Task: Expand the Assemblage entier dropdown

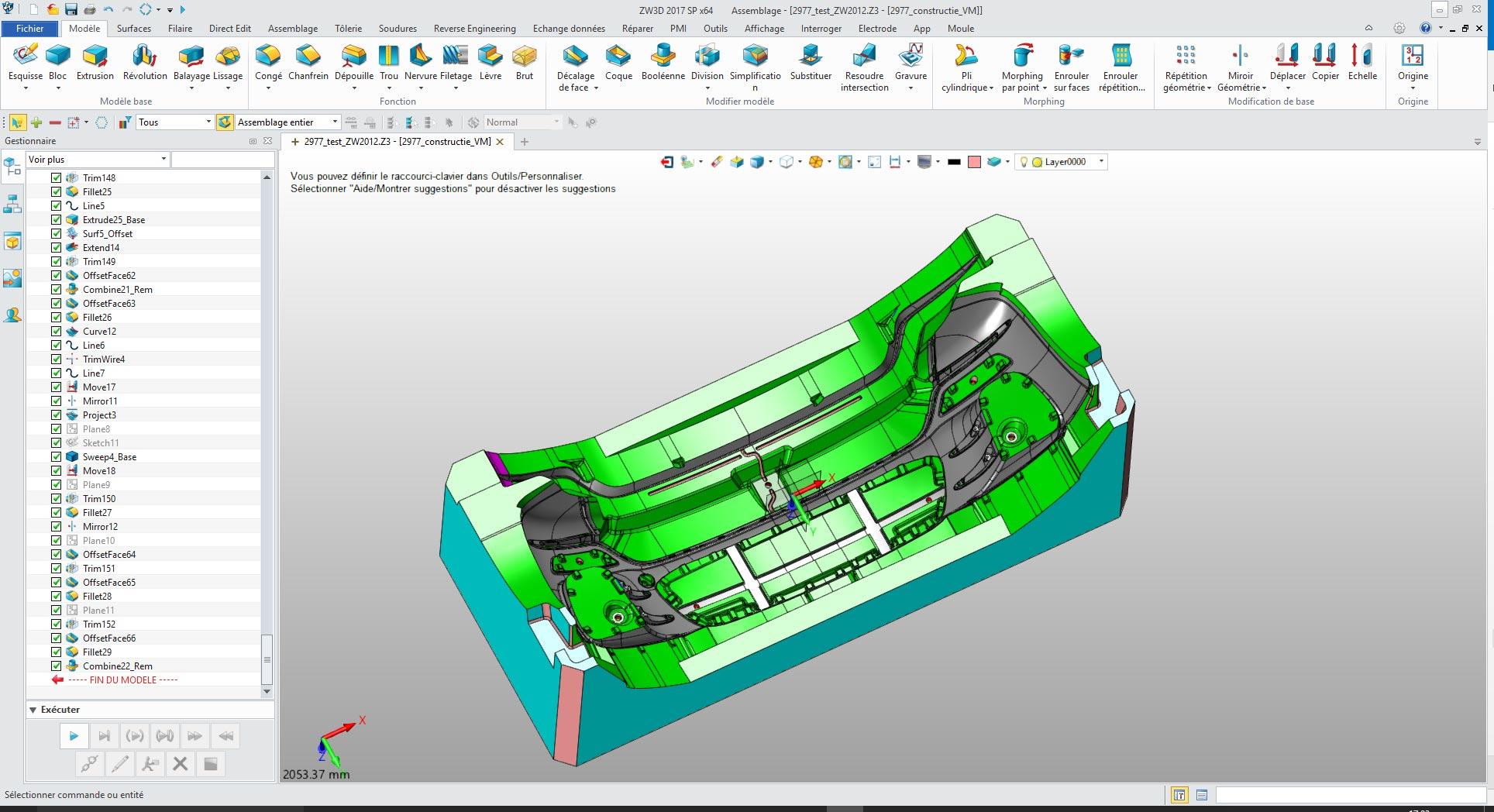Action: [335, 122]
